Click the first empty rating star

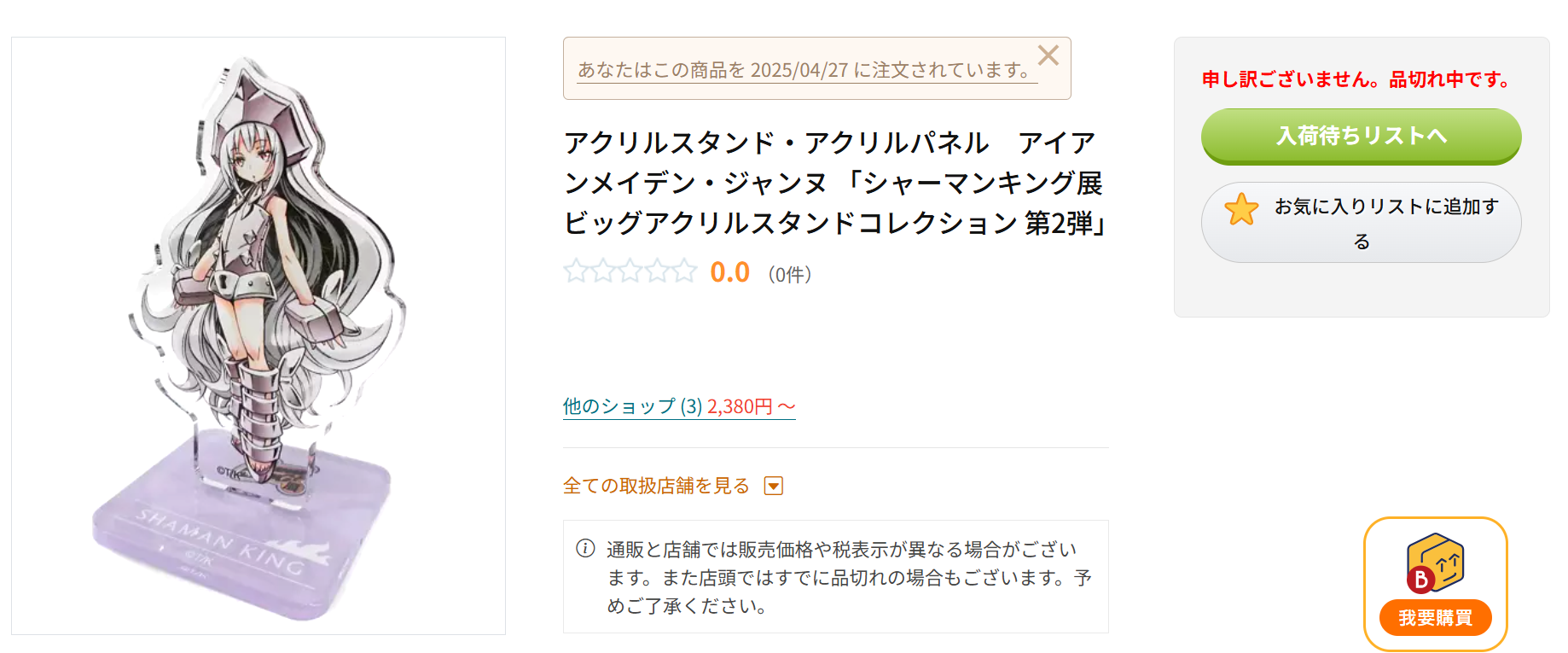(576, 271)
